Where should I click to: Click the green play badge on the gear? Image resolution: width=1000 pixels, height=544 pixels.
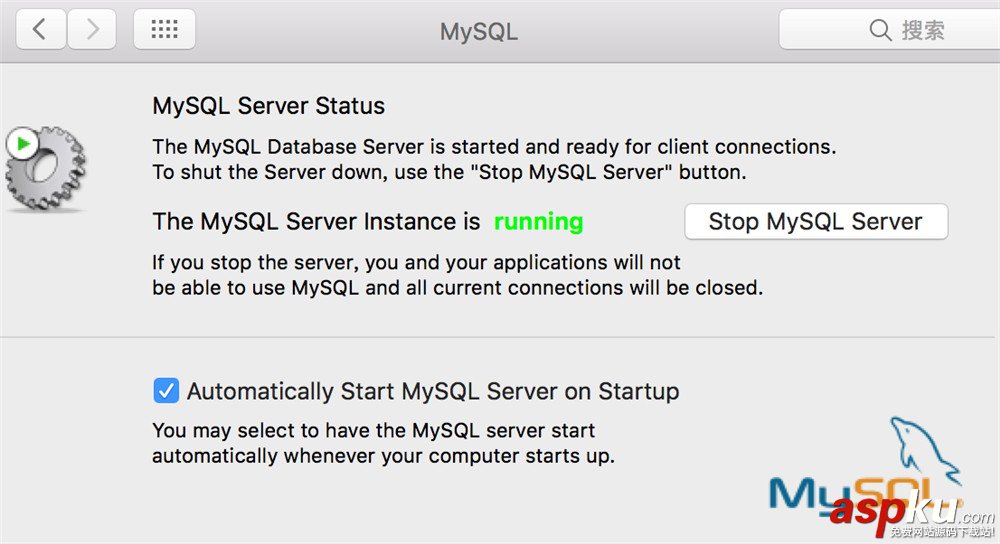(21, 145)
